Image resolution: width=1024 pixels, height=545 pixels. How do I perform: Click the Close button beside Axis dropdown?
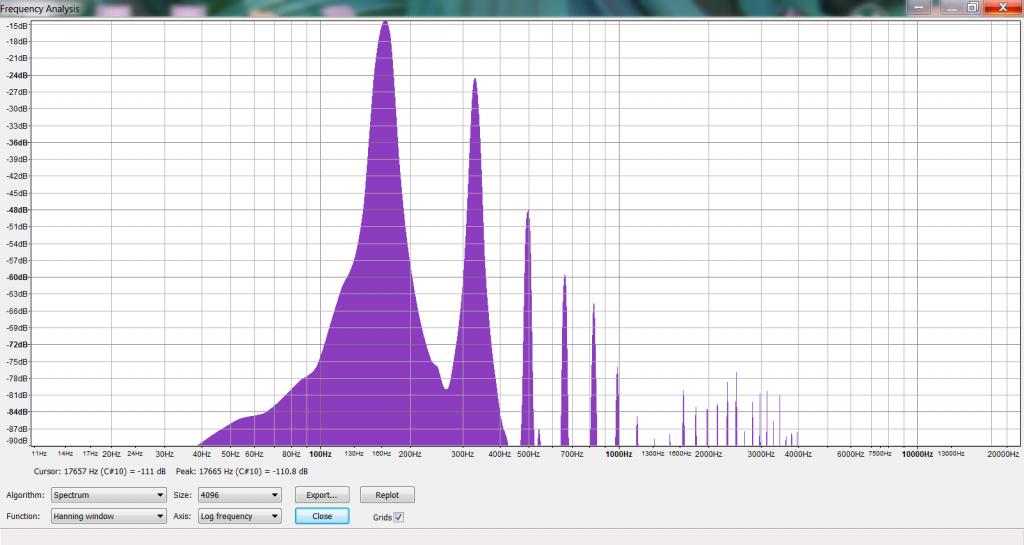(x=322, y=517)
